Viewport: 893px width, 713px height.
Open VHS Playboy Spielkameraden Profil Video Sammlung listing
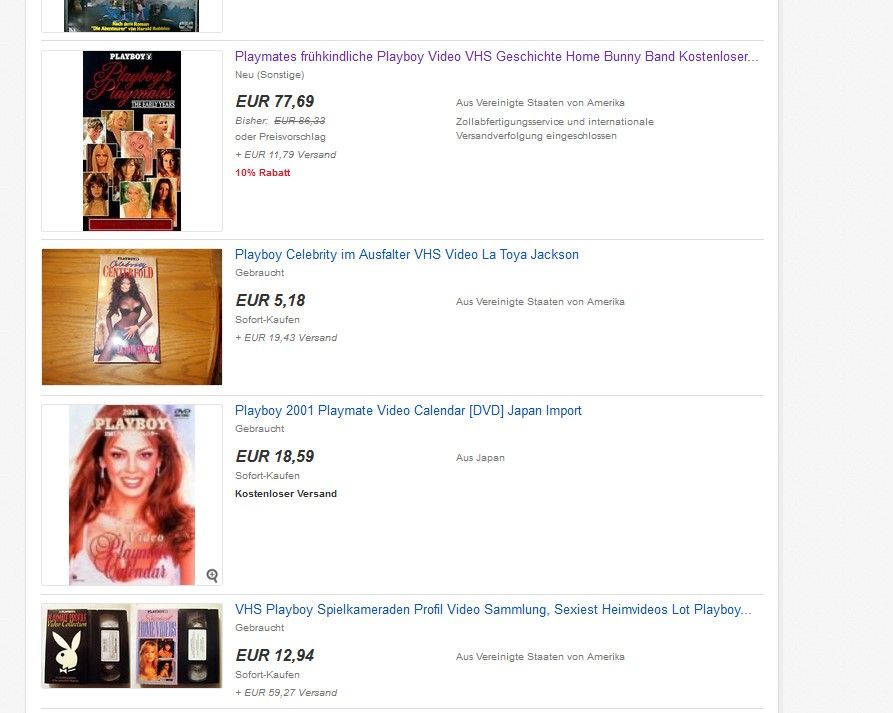(493, 609)
